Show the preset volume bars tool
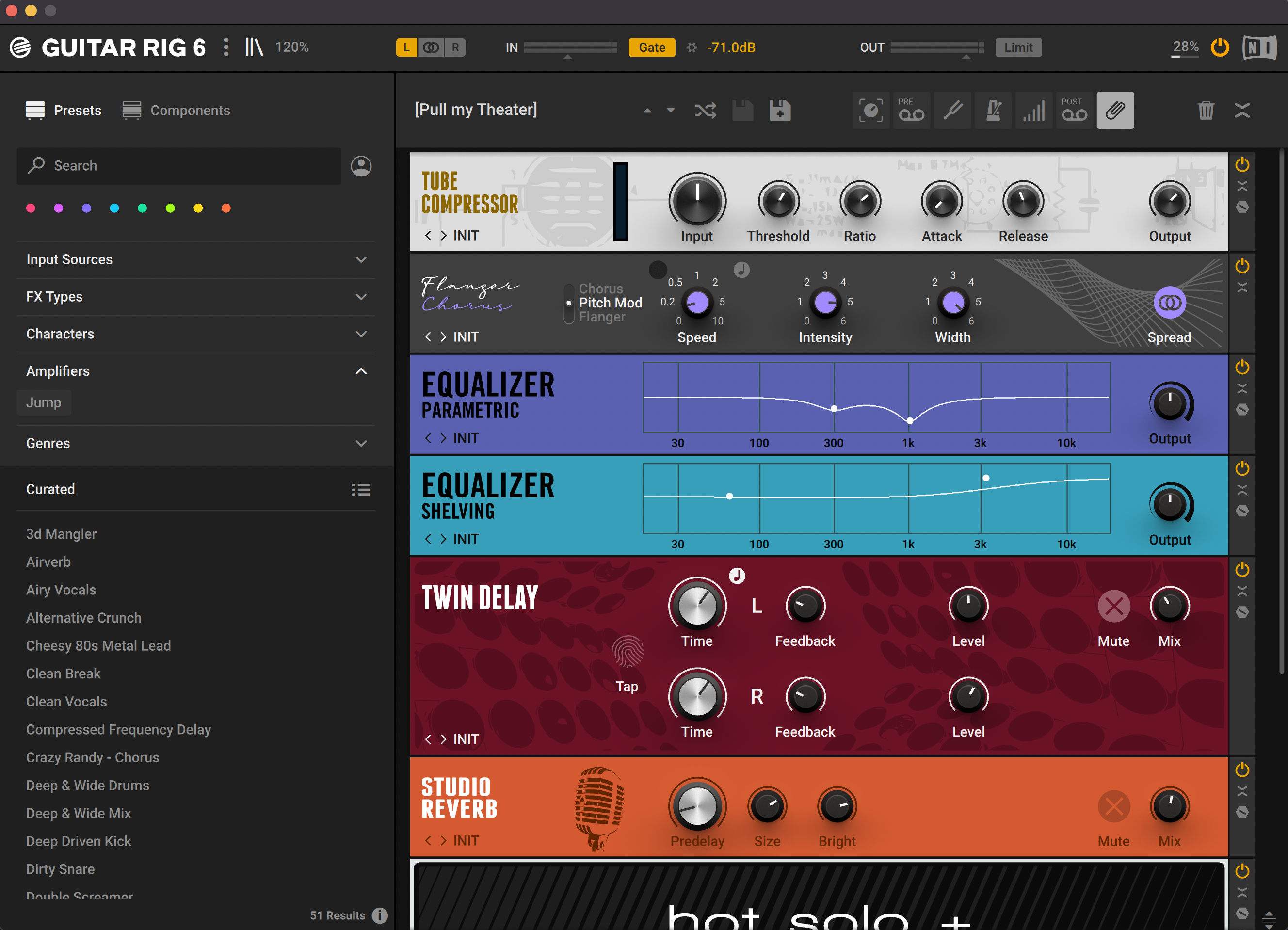Screen dimensions: 1288x930 [1034, 110]
